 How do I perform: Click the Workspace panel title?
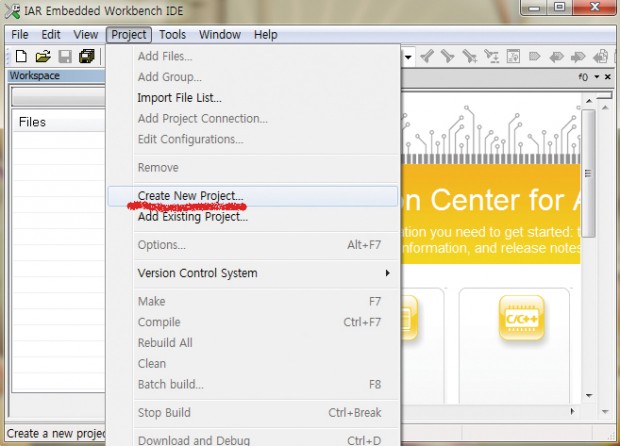tap(34, 76)
